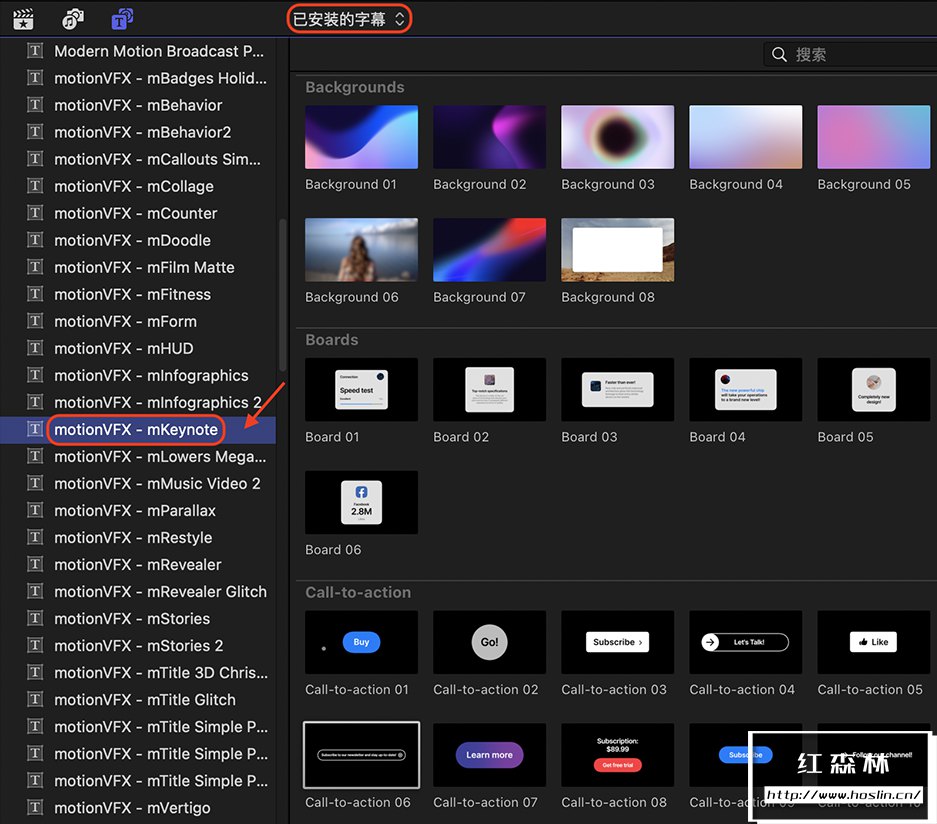Click the T icon beside motionVFX - mFitness
Image resolution: width=937 pixels, height=824 pixels.
pyautogui.click(x=35, y=294)
